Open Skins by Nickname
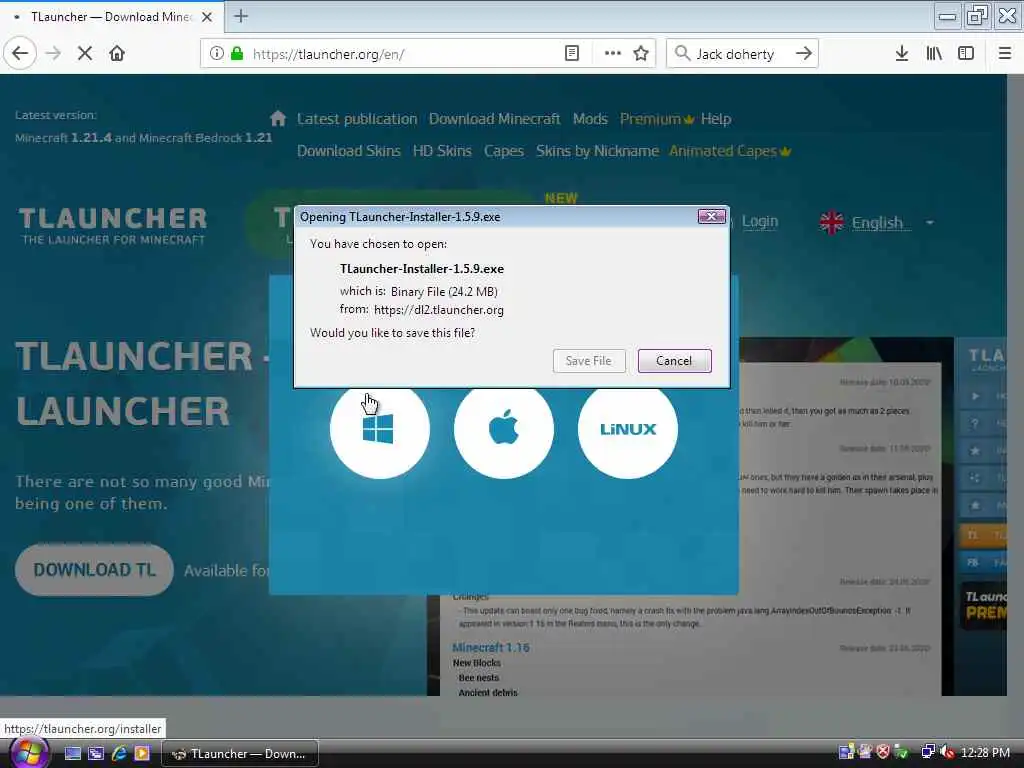This screenshot has width=1024, height=768. point(598,151)
